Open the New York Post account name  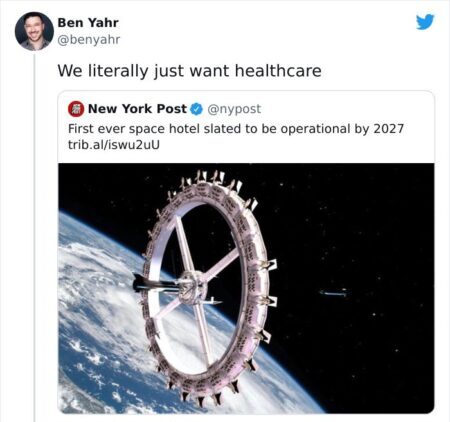pos(137,109)
